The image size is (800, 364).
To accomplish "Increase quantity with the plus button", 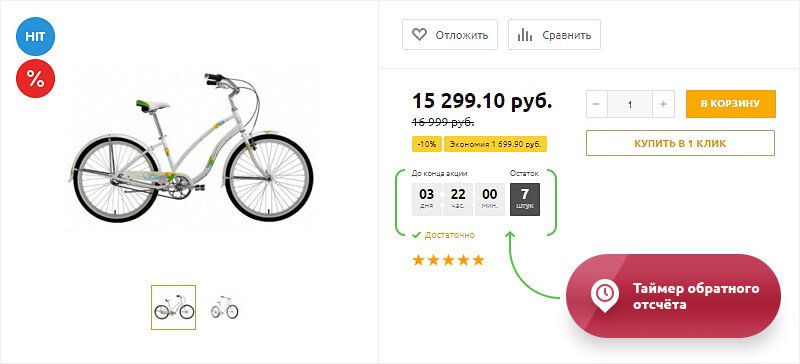I will pyautogui.click(x=663, y=104).
